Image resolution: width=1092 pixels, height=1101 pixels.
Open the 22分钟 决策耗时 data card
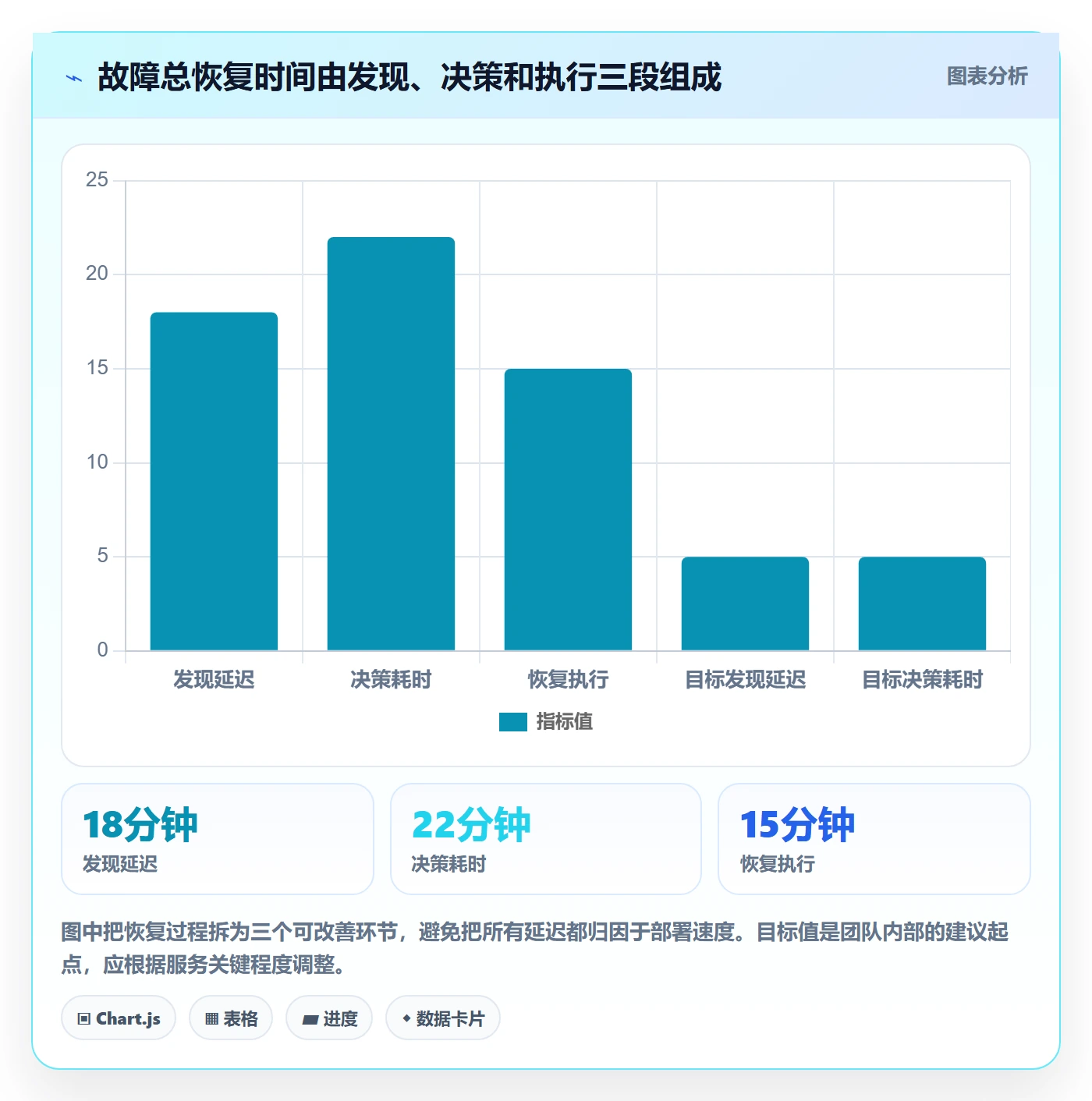[x=546, y=839]
